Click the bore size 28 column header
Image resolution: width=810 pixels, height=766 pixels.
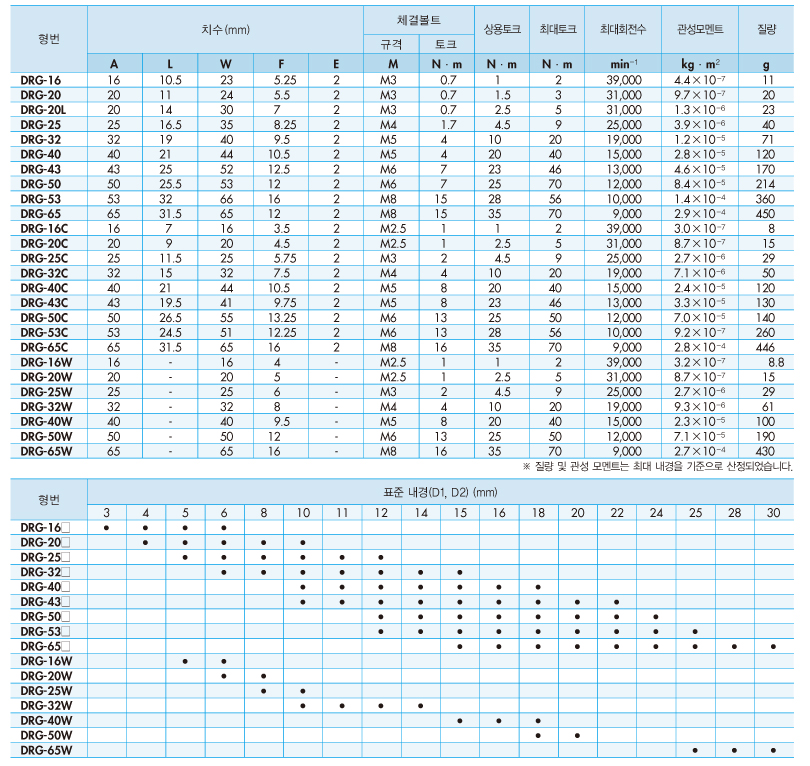coord(734,513)
